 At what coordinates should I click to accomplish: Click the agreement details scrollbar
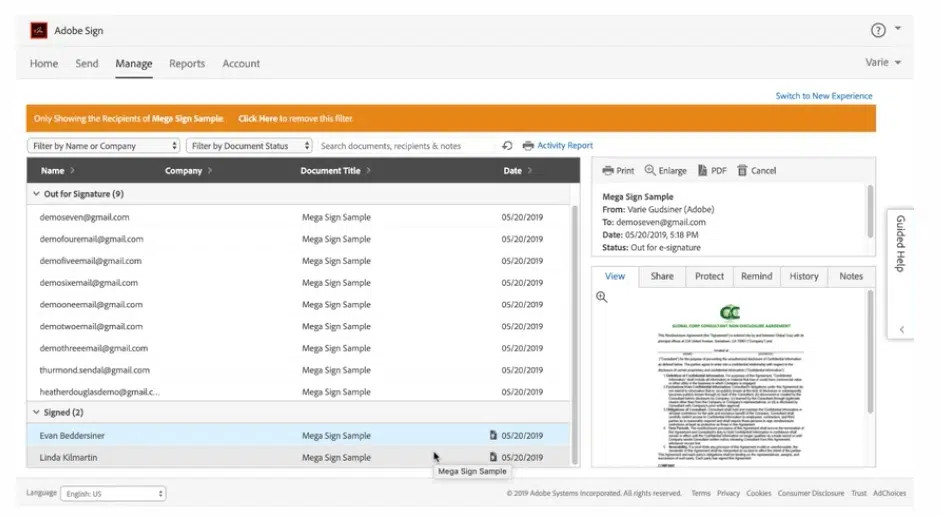point(870,211)
